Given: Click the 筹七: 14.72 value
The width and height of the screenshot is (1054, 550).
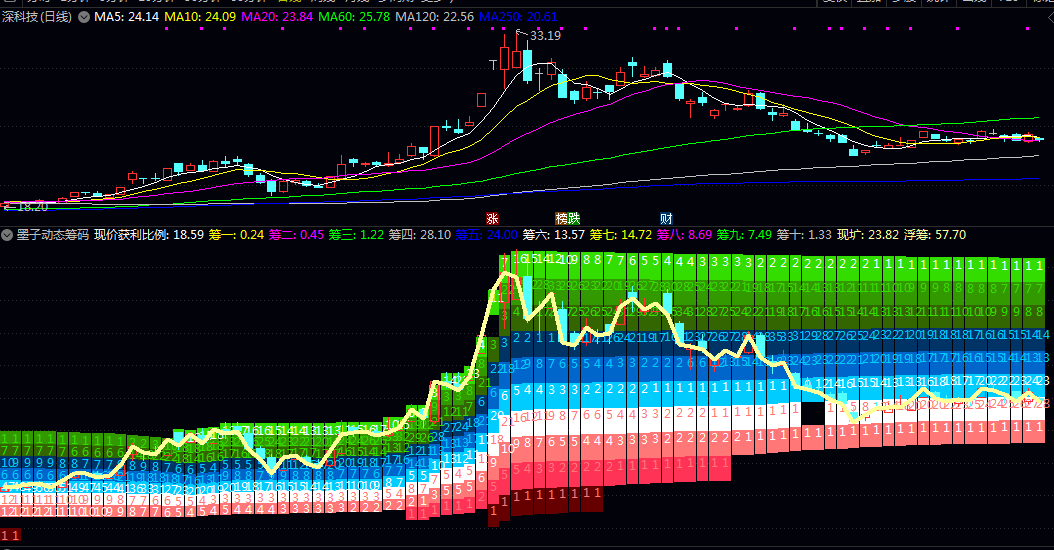Looking at the screenshot, I should (620, 235).
